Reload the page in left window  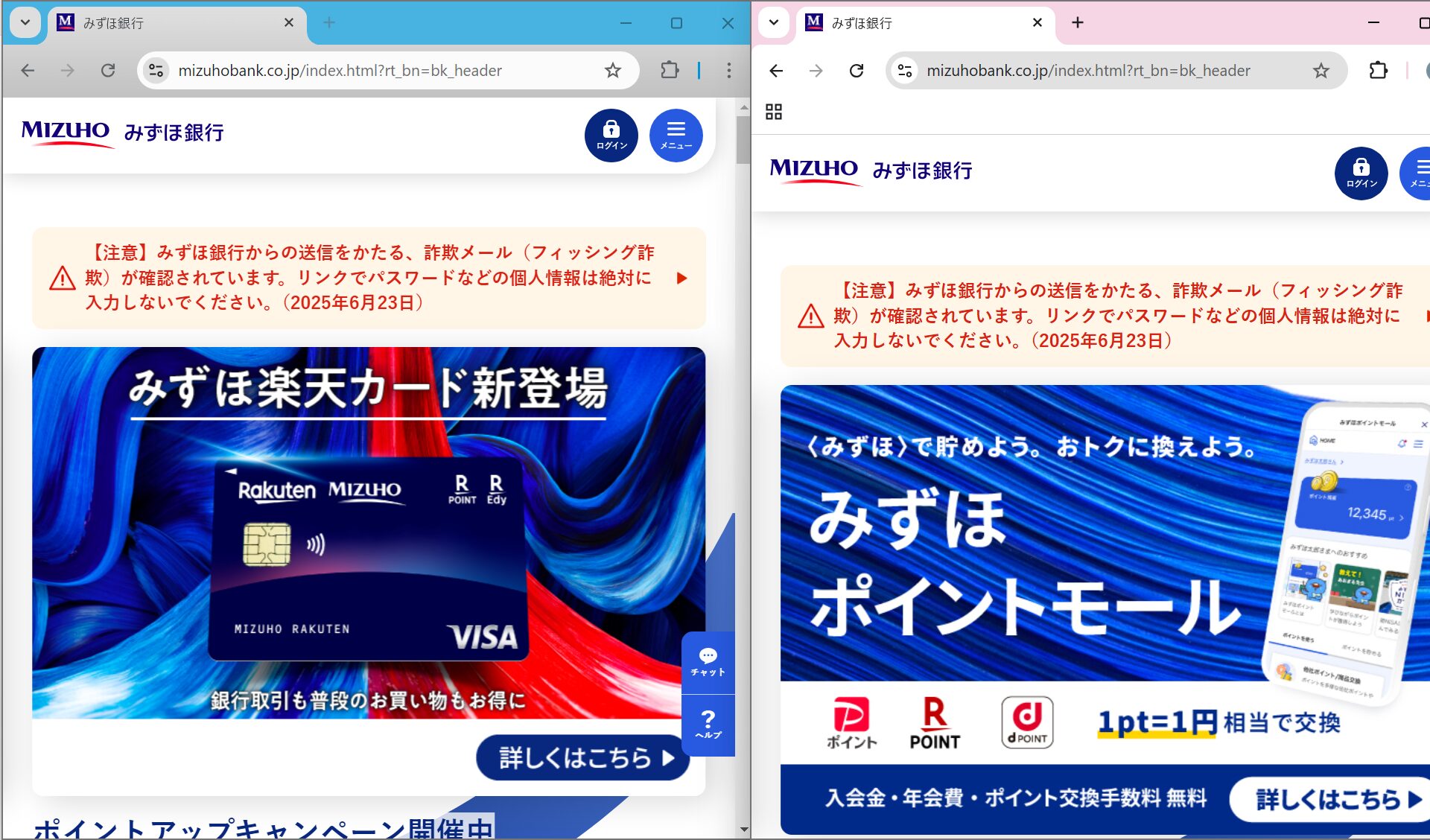point(108,70)
